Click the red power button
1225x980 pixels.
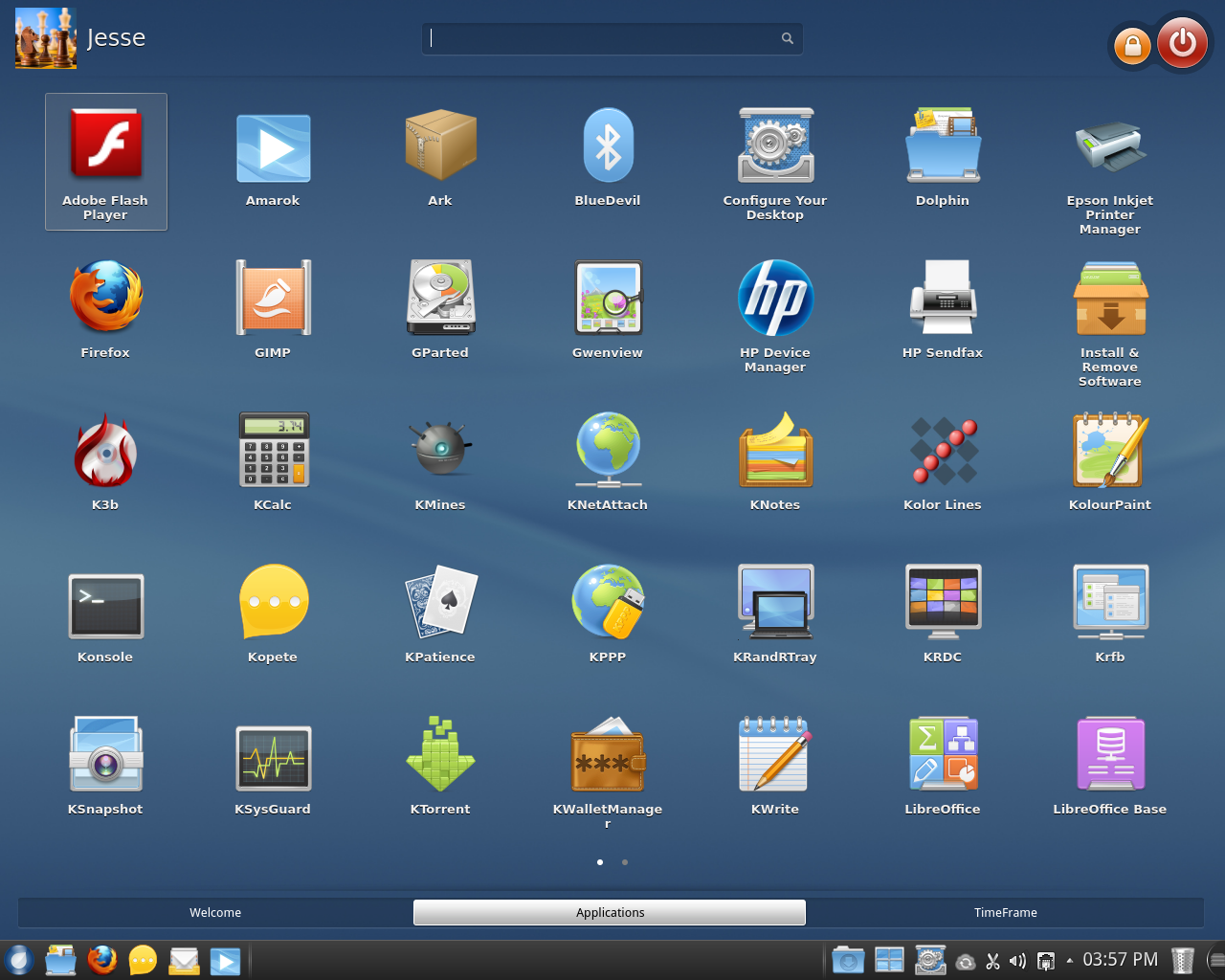[x=1182, y=42]
